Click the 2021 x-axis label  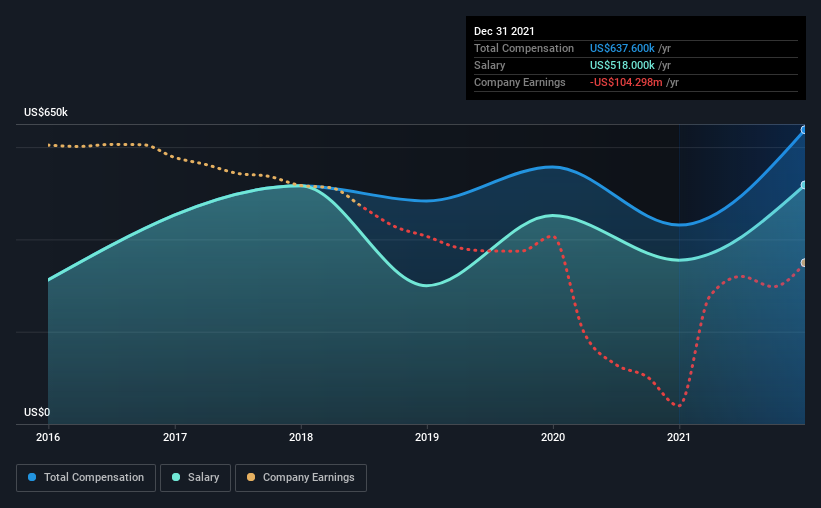tap(679, 437)
